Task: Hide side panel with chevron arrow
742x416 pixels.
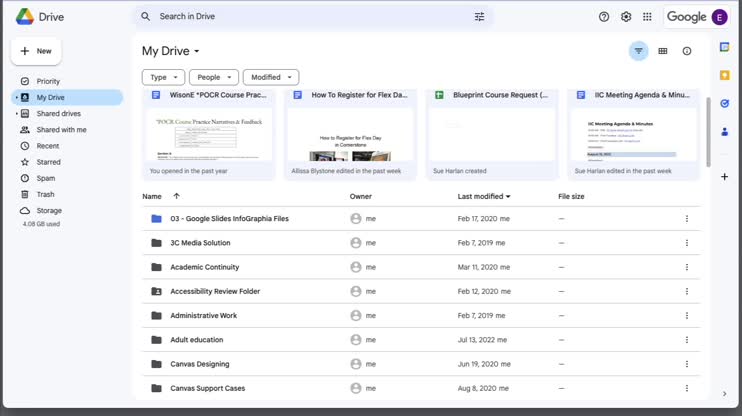Action: tap(724, 394)
